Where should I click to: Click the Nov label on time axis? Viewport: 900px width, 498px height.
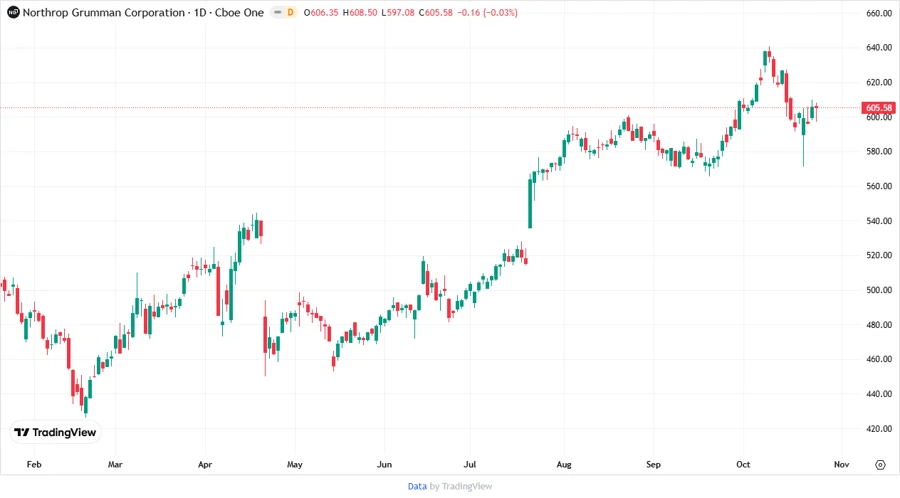[x=840, y=465]
